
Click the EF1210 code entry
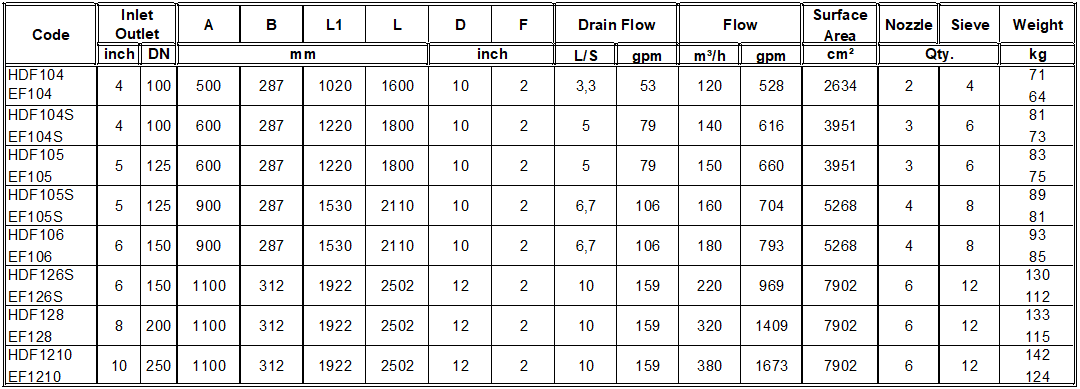[x=36, y=375]
